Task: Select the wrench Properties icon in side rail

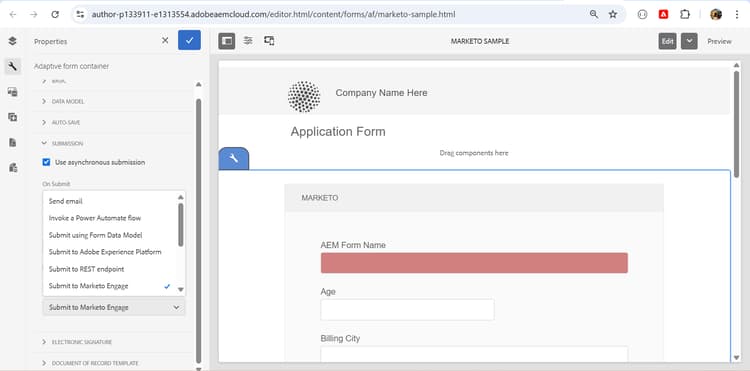Action: (x=13, y=66)
